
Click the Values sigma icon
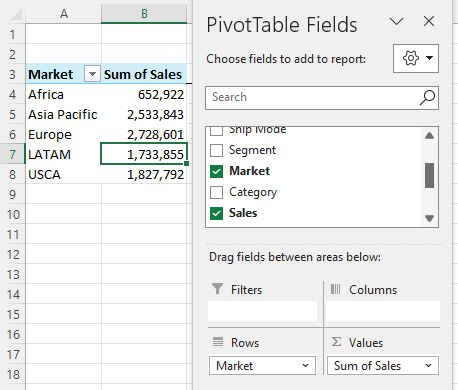[x=336, y=342]
